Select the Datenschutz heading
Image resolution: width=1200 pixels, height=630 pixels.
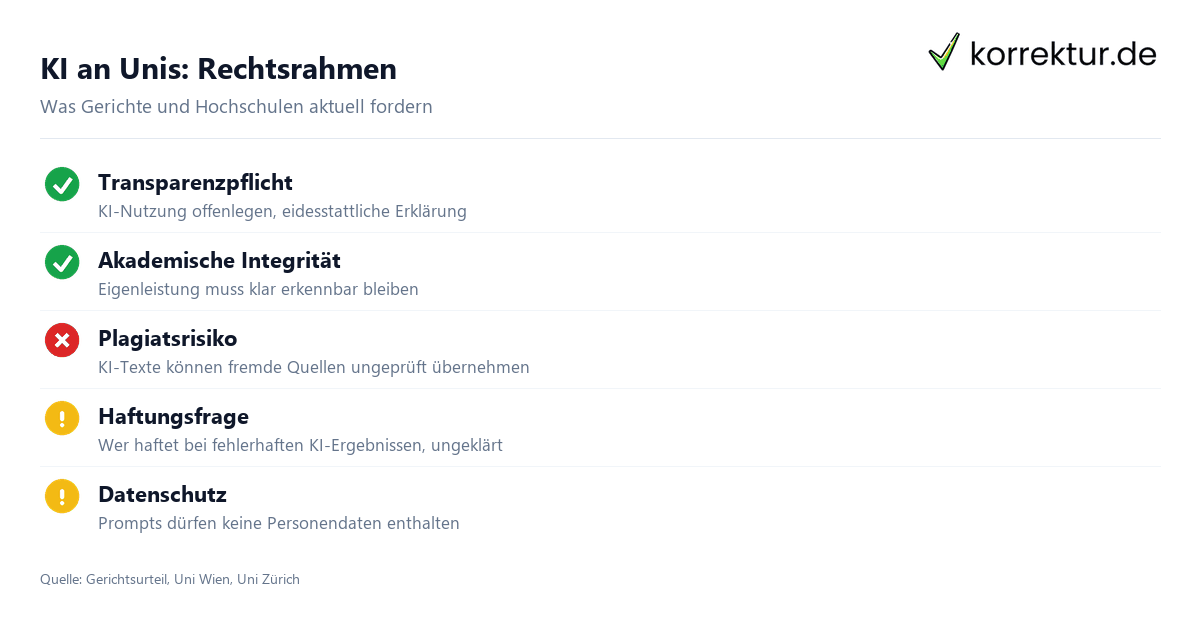click(x=162, y=495)
